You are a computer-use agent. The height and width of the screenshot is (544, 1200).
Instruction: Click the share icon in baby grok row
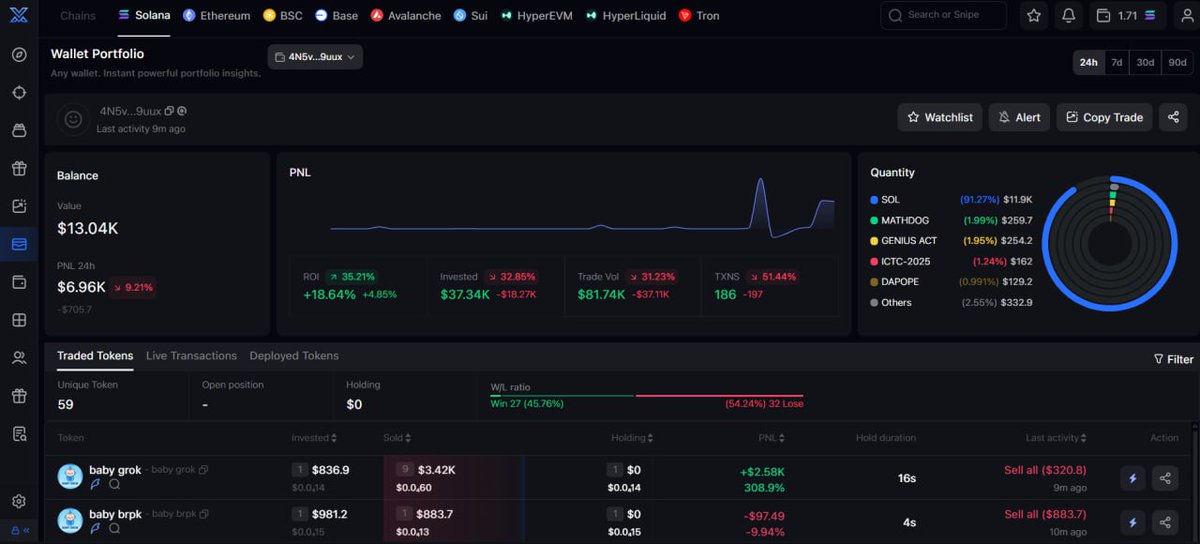[1165, 478]
